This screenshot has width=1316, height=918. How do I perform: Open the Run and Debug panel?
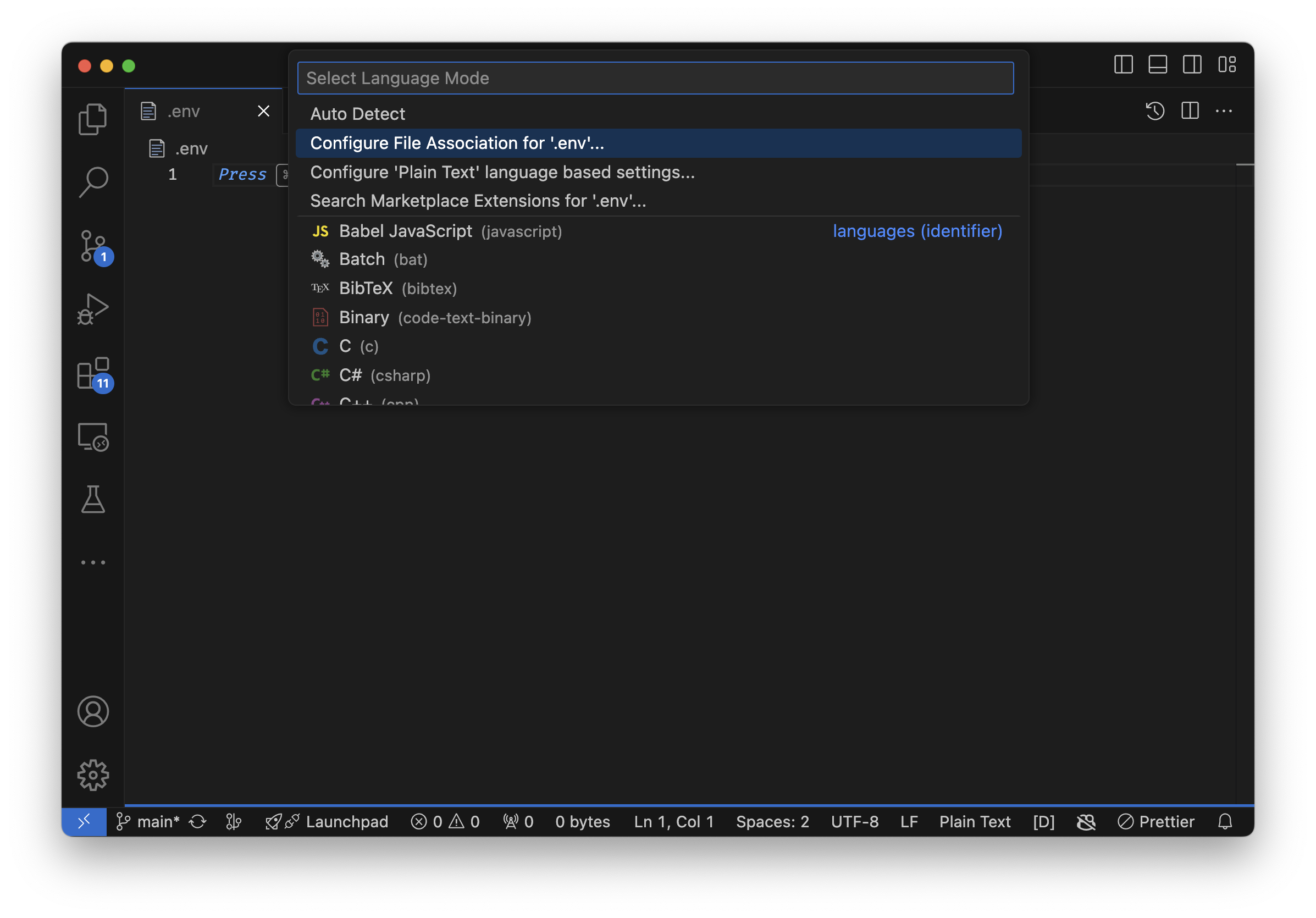click(x=92, y=309)
